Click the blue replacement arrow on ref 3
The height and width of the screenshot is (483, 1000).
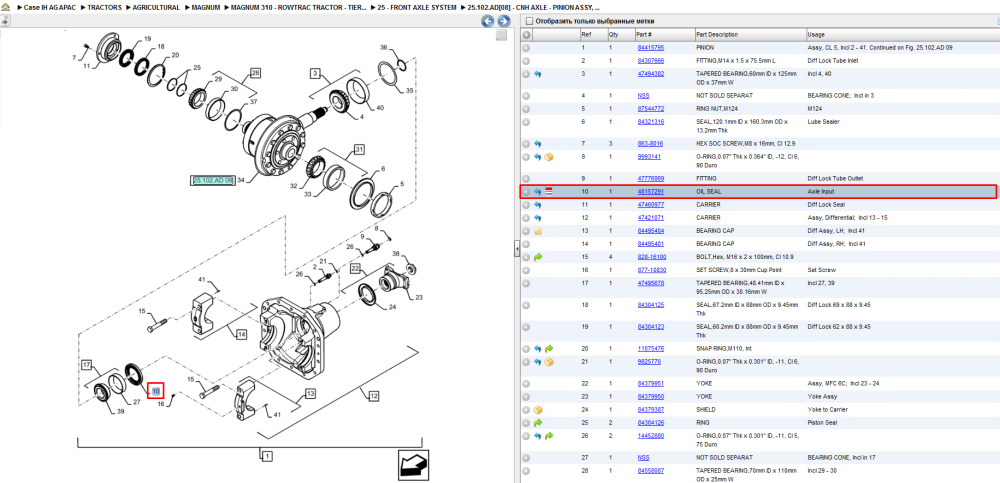pos(538,74)
